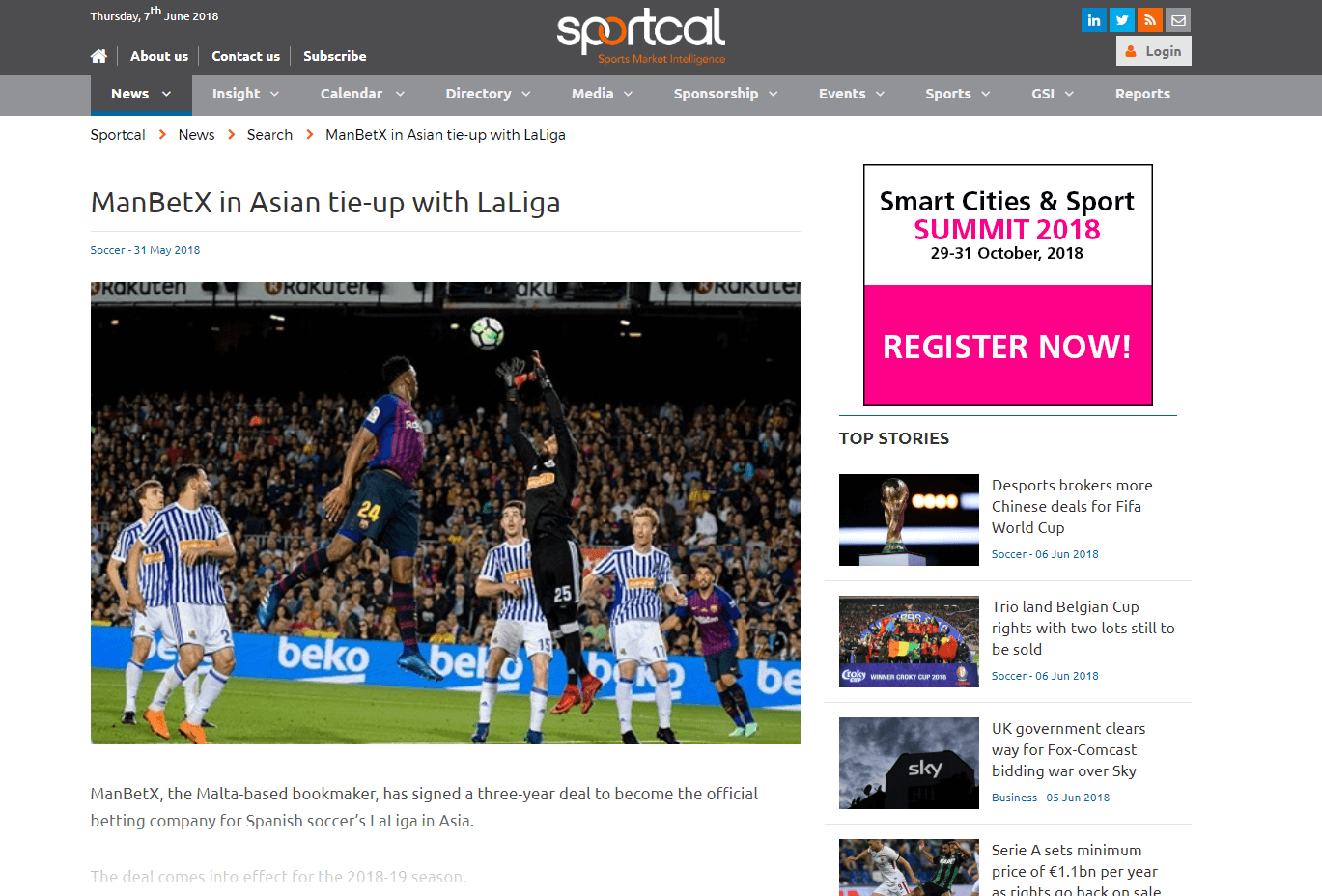
Task: Click the Sportcal logo
Action: click(641, 36)
